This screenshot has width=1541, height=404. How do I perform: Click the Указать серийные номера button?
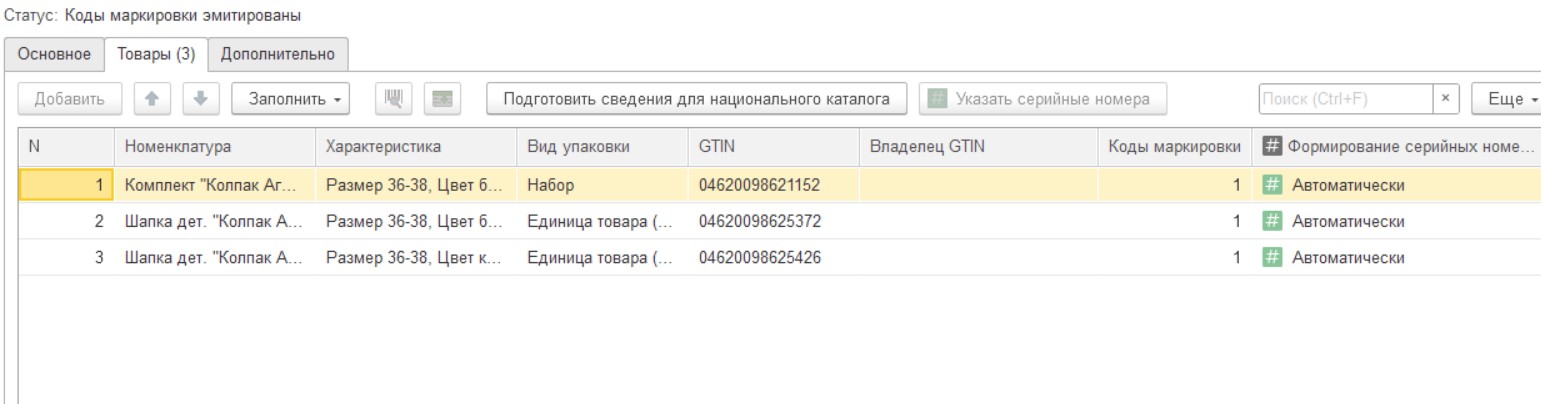[1041, 99]
